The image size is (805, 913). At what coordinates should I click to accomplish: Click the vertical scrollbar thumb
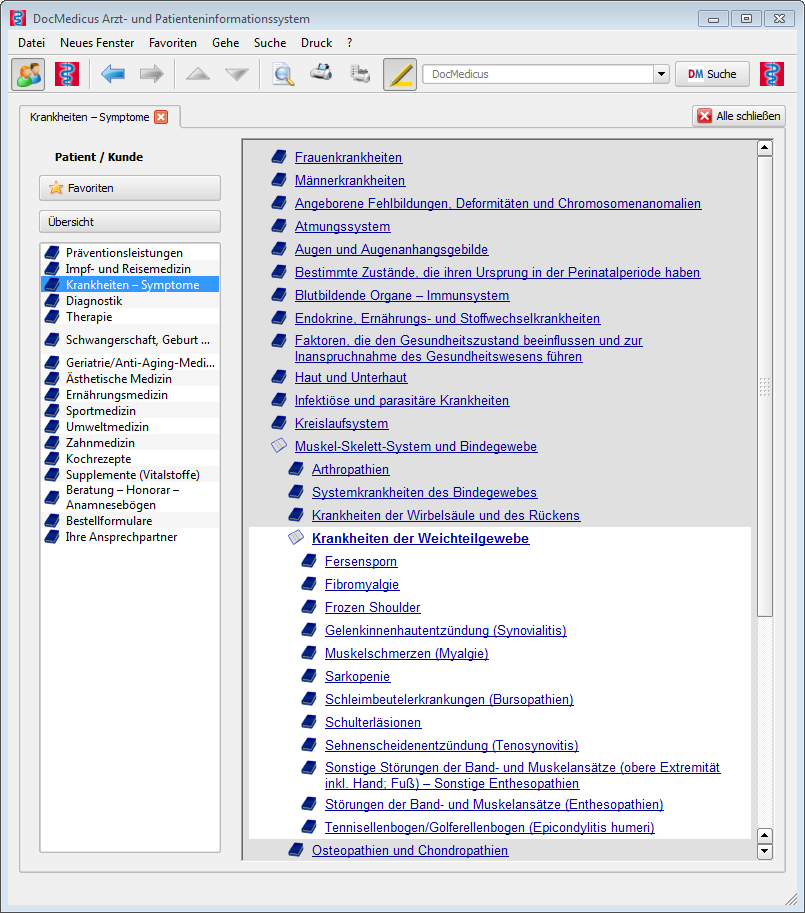pos(765,386)
